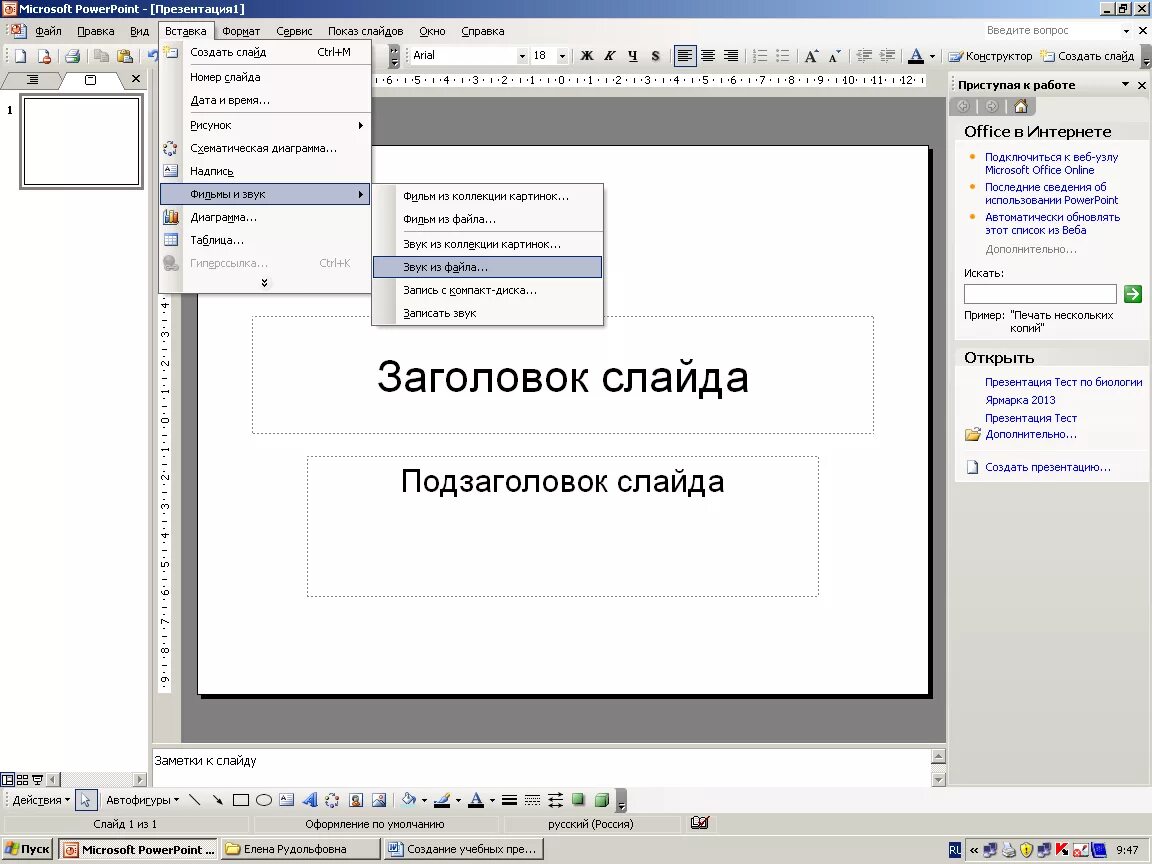Image resolution: width=1152 pixels, height=864 pixels.
Task: Click the slide thumbnail in the left pane
Action: pos(80,141)
